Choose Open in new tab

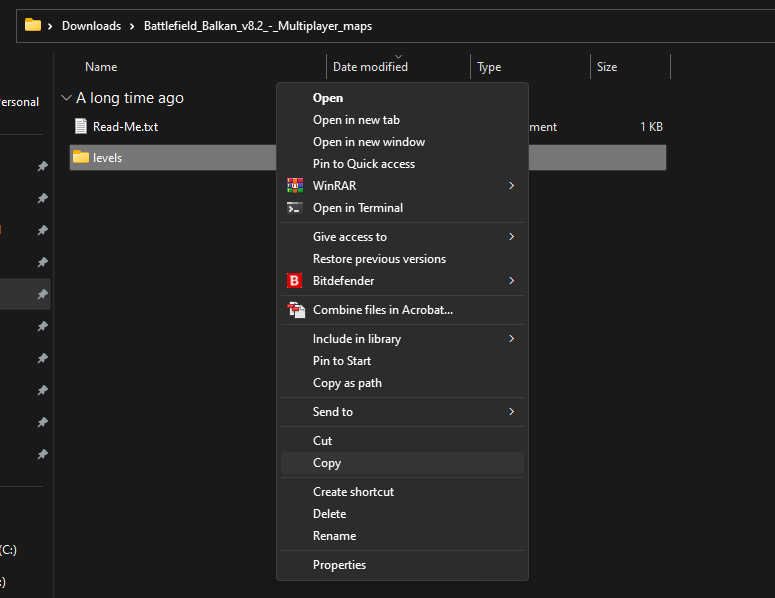(356, 120)
